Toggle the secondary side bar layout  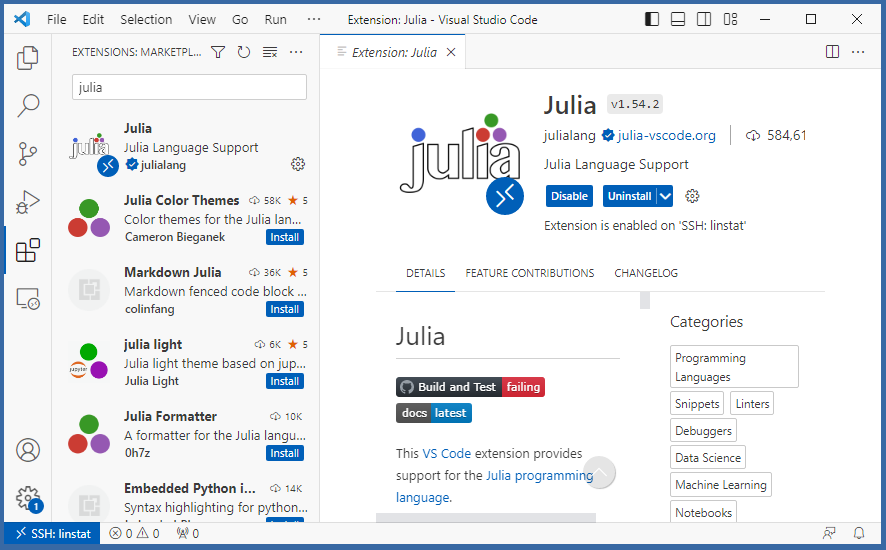[x=704, y=19]
